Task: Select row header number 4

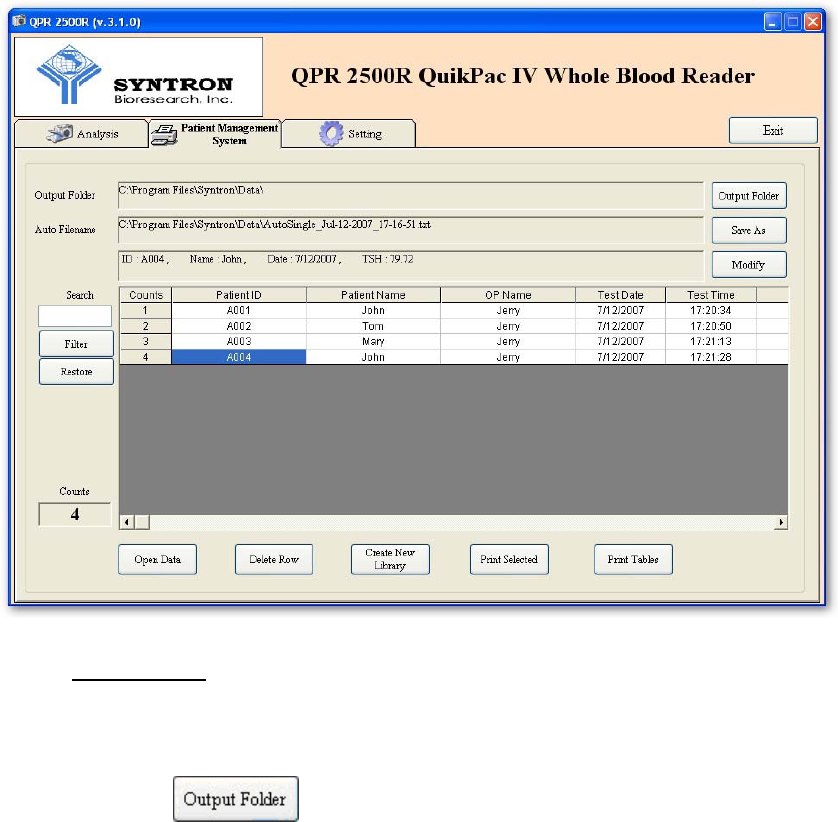Action: (x=145, y=357)
